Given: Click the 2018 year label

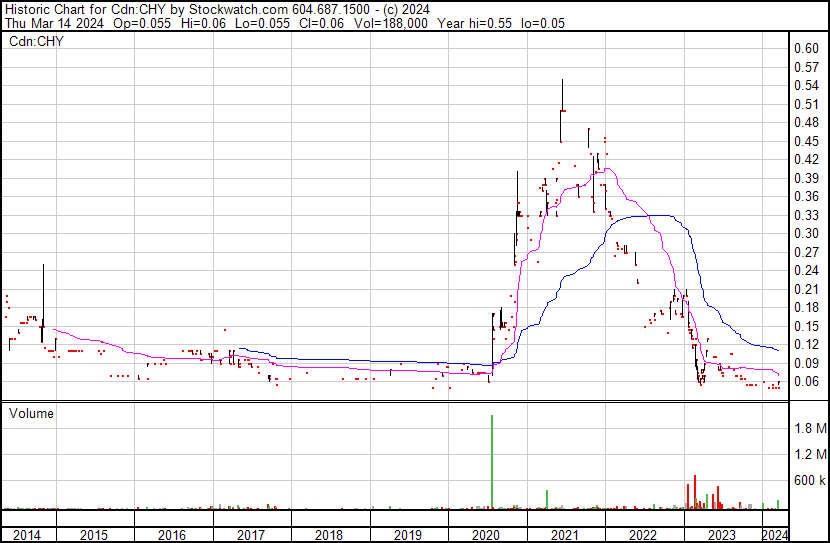Looking at the screenshot, I should (329, 535).
